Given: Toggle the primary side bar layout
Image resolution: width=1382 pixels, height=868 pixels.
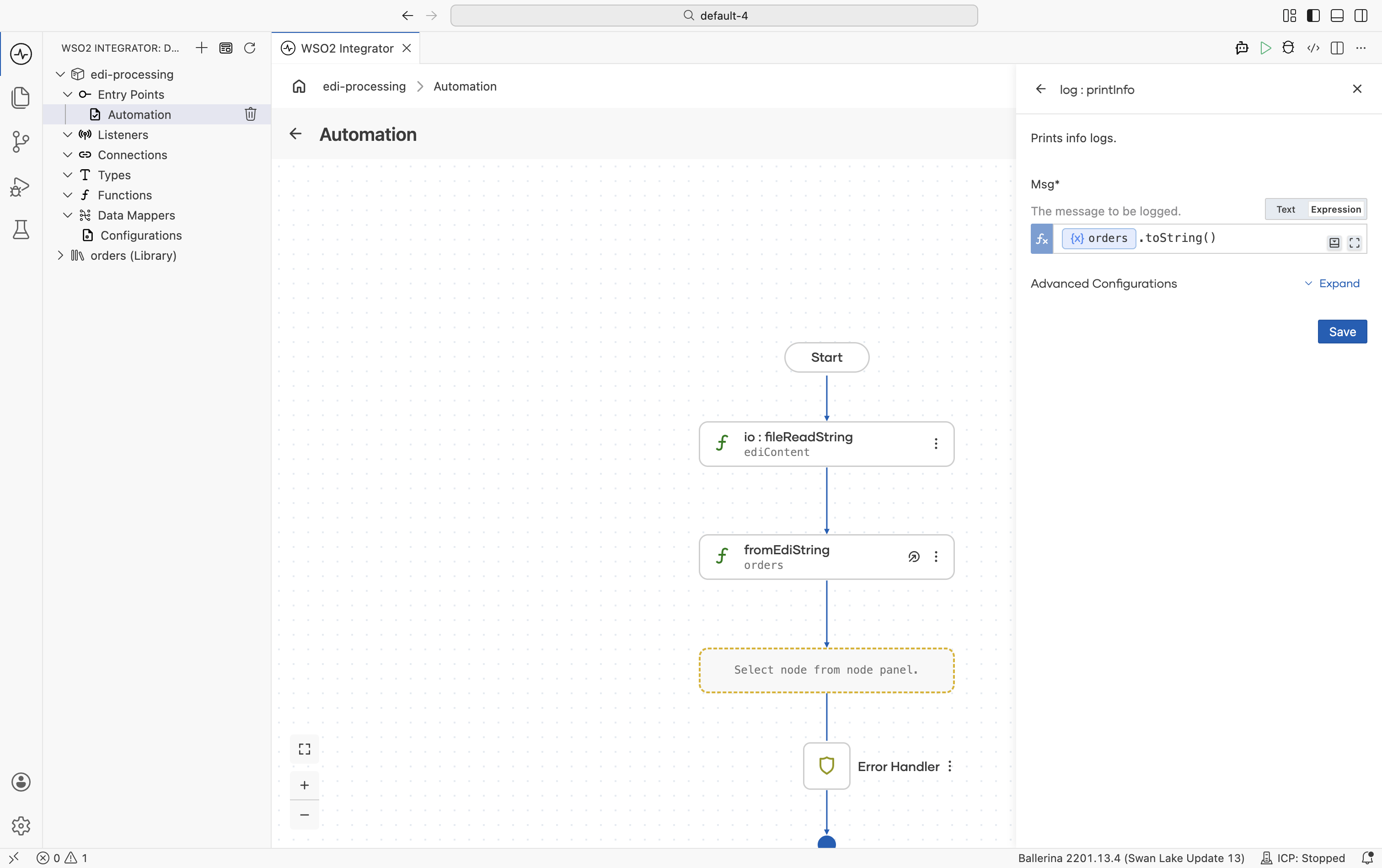Looking at the screenshot, I should click(1313, 16).
